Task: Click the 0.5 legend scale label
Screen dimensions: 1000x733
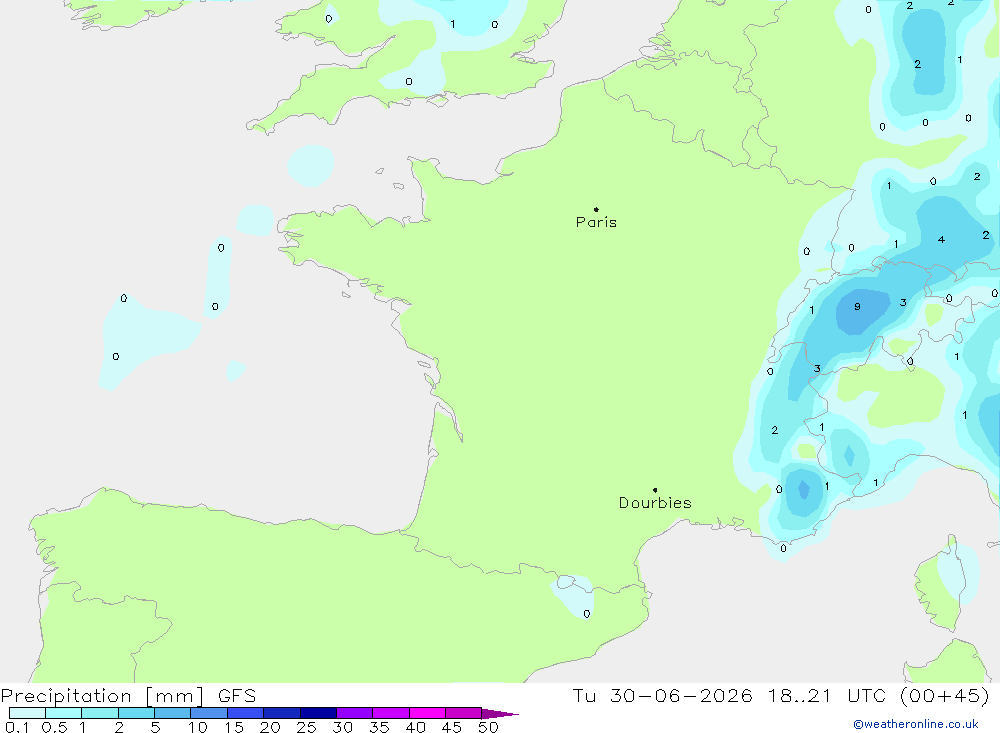Action: pyautogui.click(x=54, y=727)
